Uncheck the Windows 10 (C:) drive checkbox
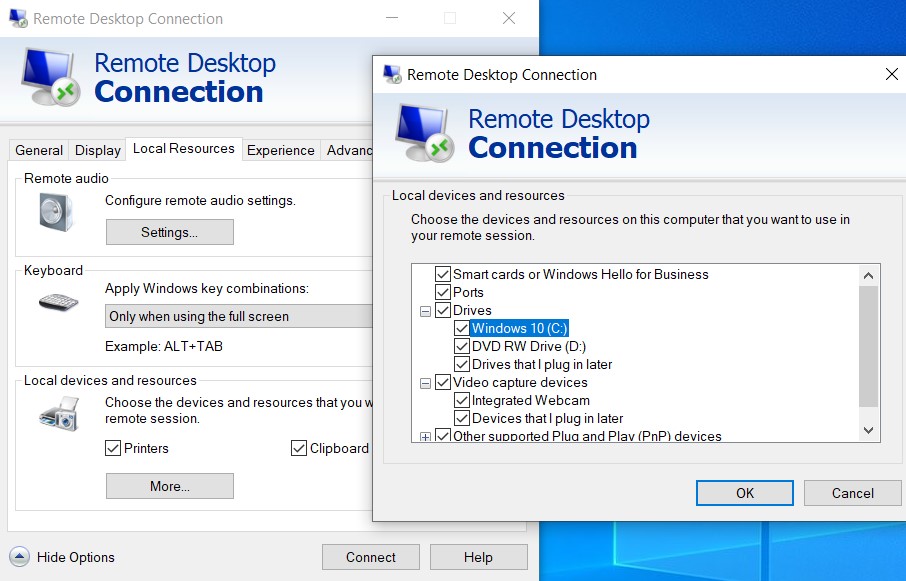906x581 pixels. pyautogui.click(x=462, y=328)
